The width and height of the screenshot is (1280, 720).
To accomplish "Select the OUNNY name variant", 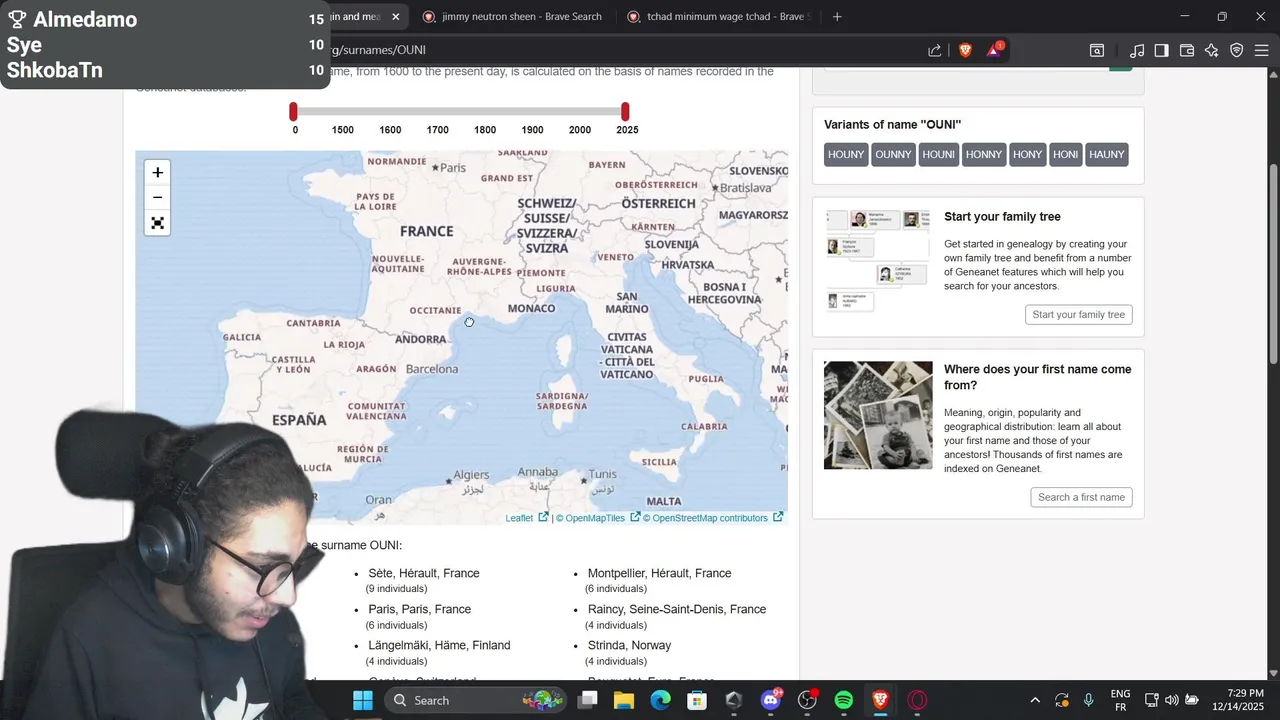I will pyautogui.click(x=893, y=154).
